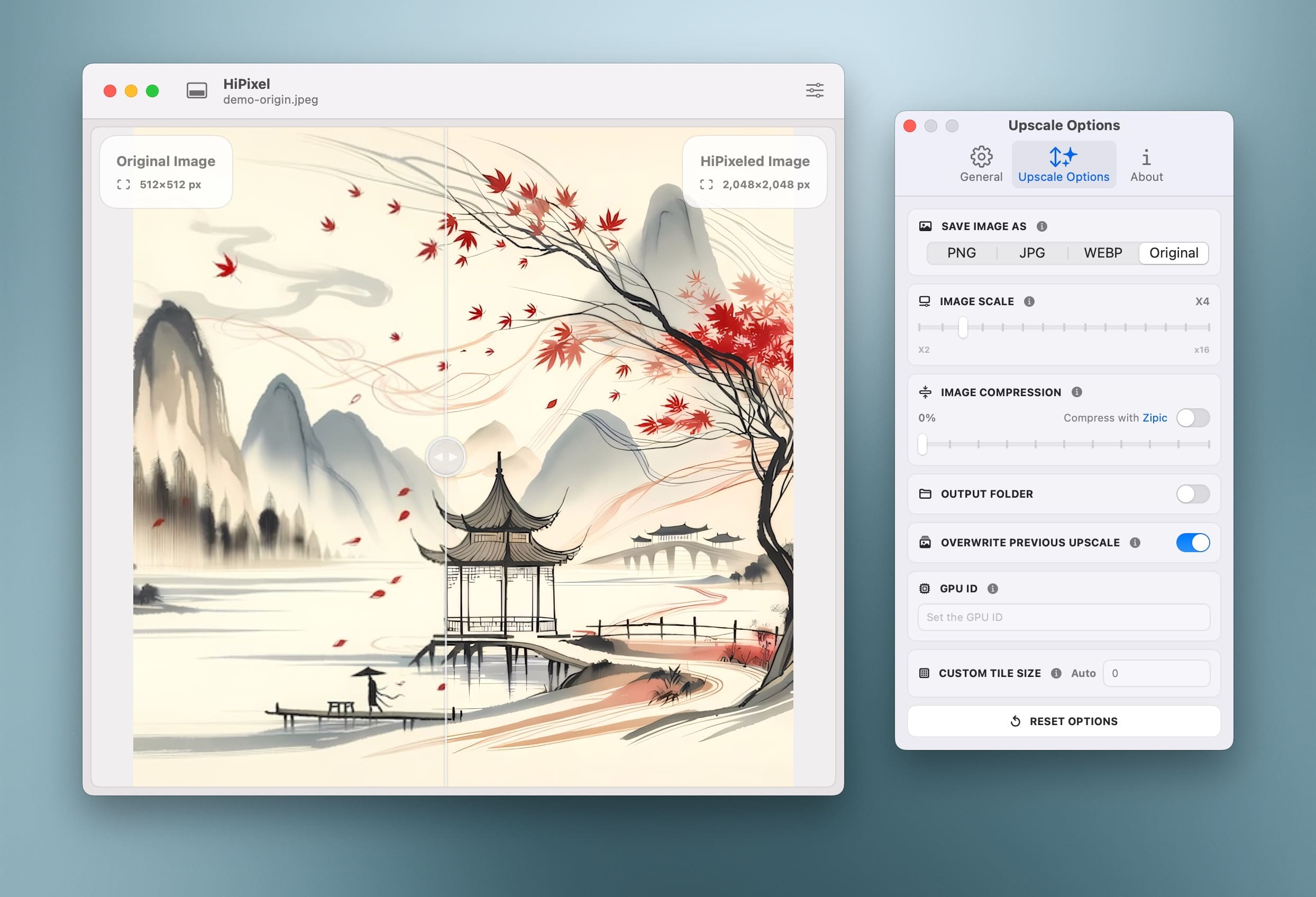
Task: Click the info icon beside Custom Tile Size
Action: click(1056, 673)
